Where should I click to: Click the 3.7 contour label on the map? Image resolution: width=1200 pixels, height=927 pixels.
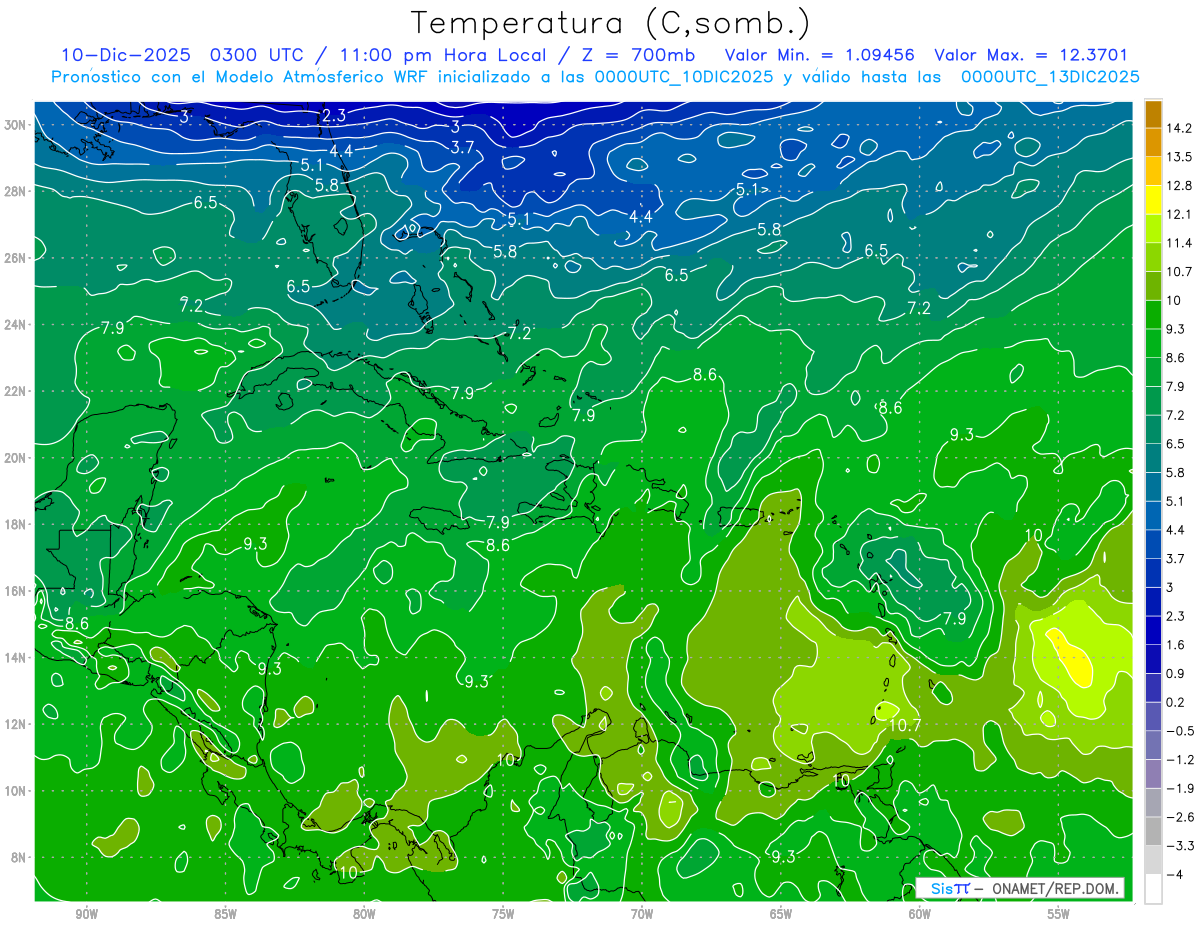(x=462, y=147)
